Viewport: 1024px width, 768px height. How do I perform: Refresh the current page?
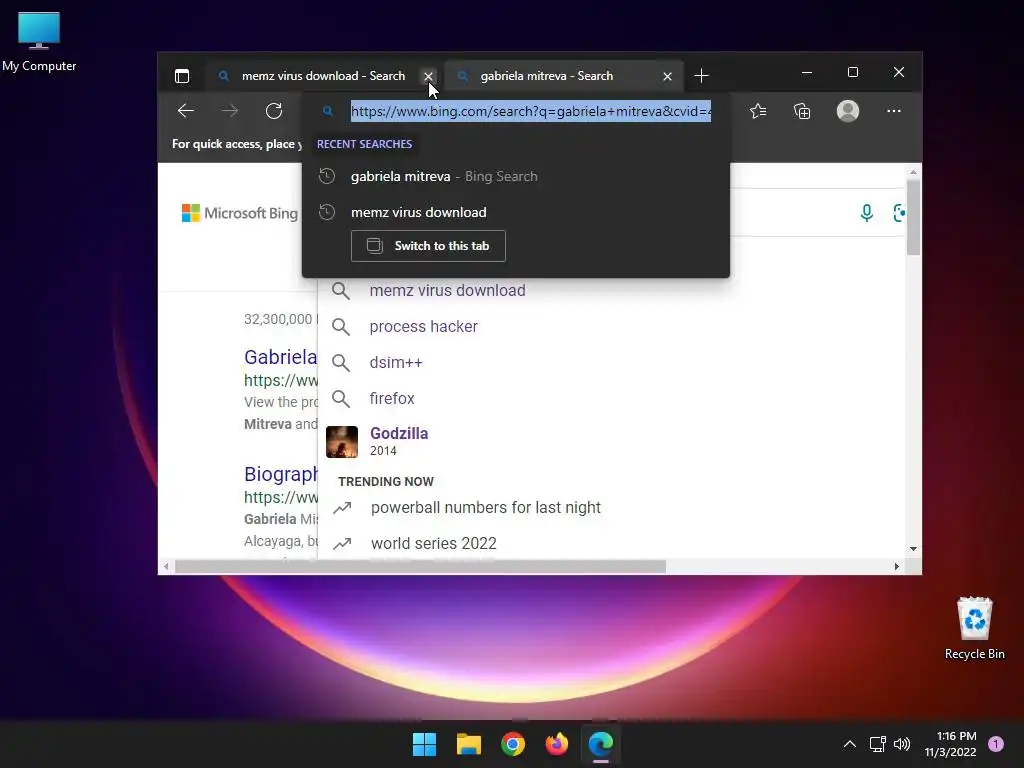pos(274,111)
